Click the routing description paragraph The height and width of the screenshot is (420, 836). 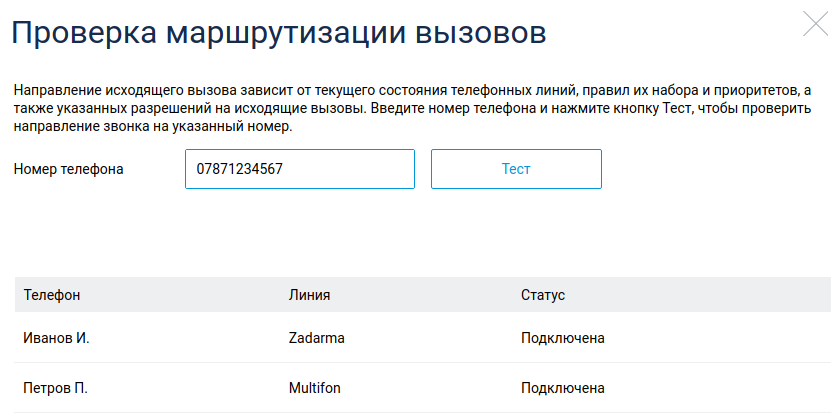coord(412,109)
